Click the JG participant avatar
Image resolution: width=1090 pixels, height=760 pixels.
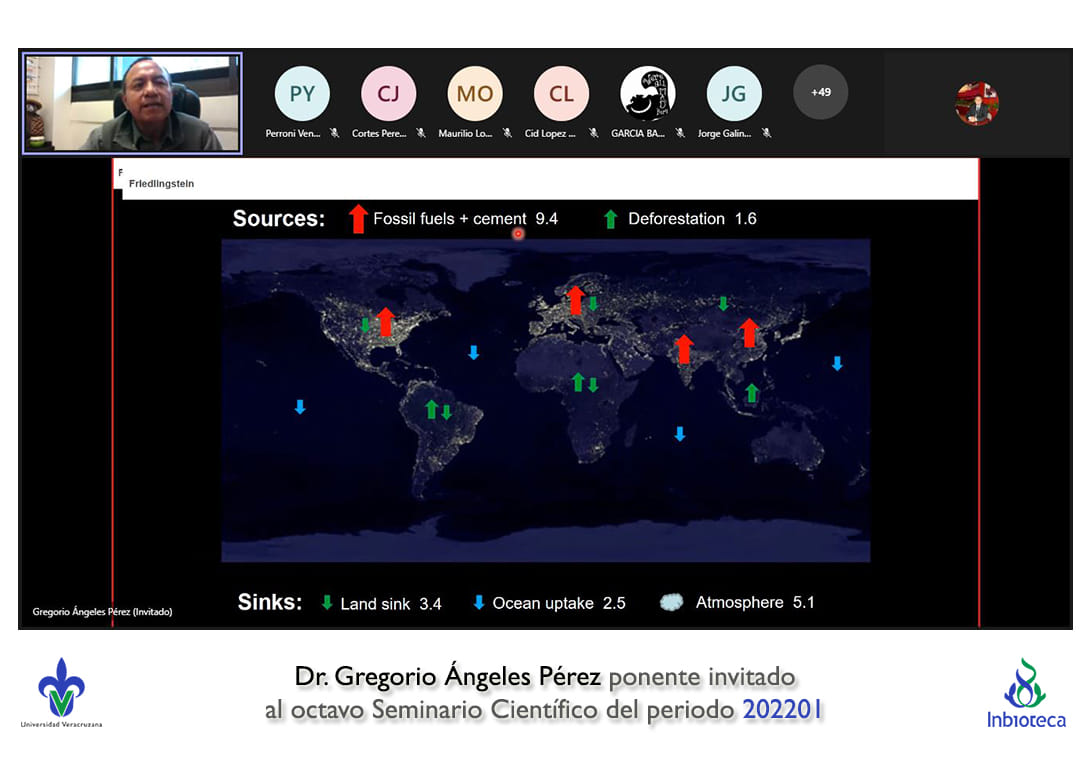click(734, 94)
